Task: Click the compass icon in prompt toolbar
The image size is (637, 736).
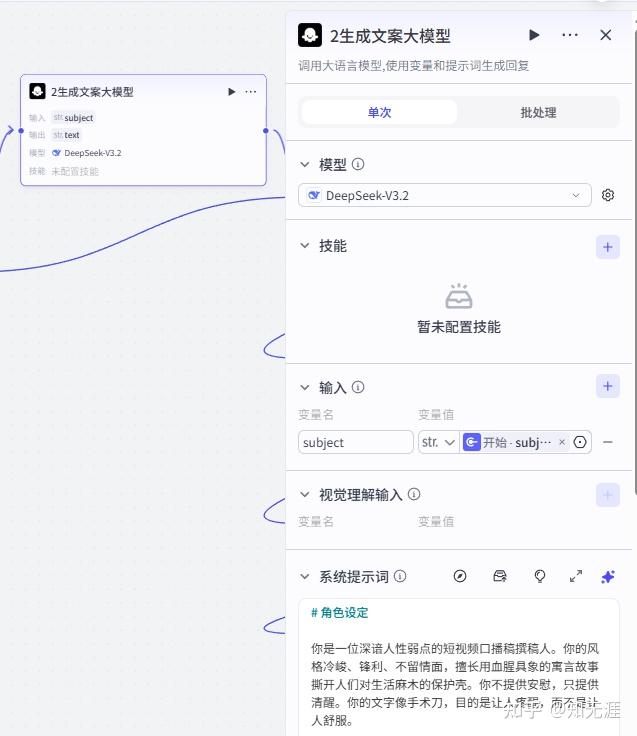Action: coord(460,576)
